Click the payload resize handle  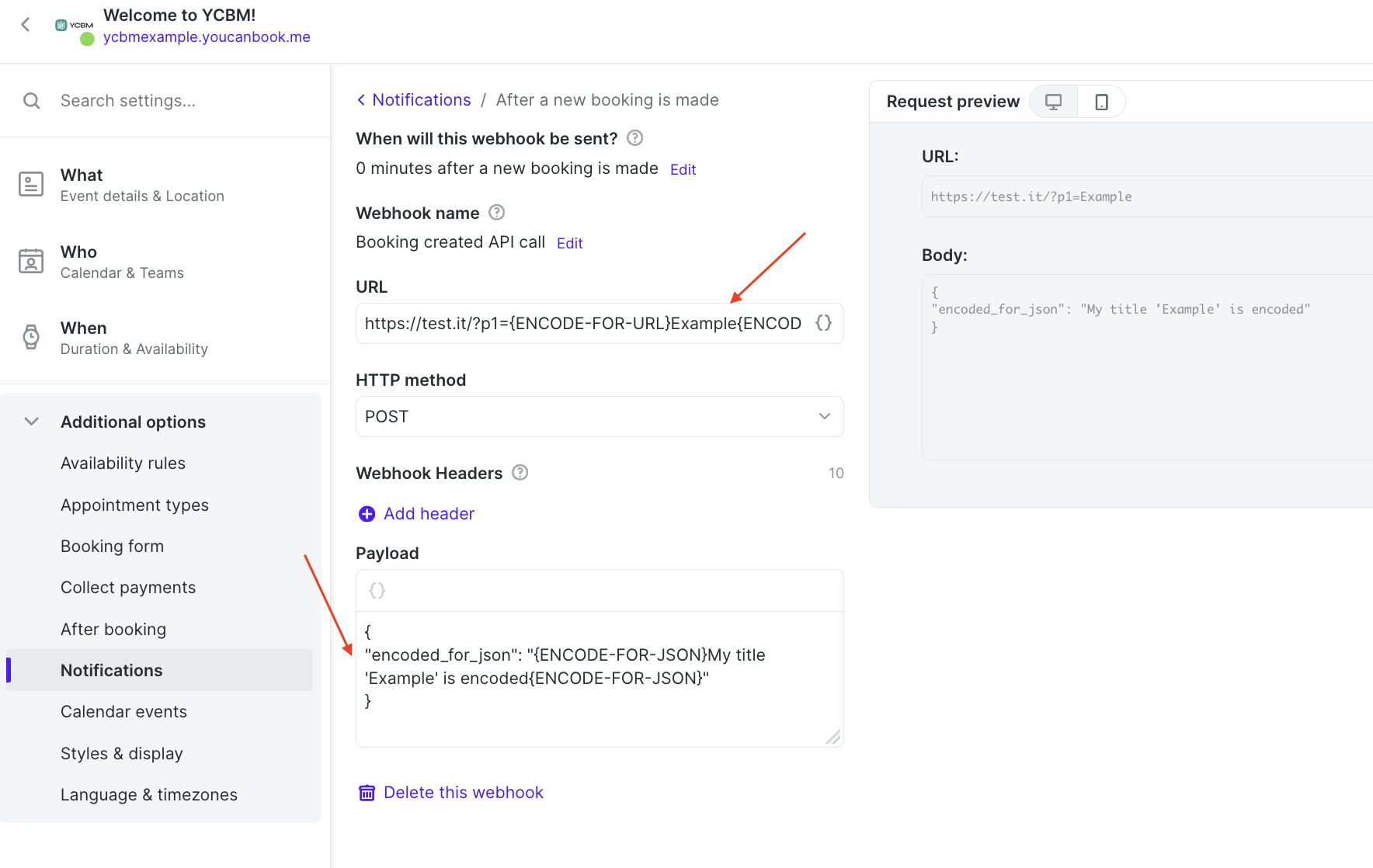[x=833, y=737]
